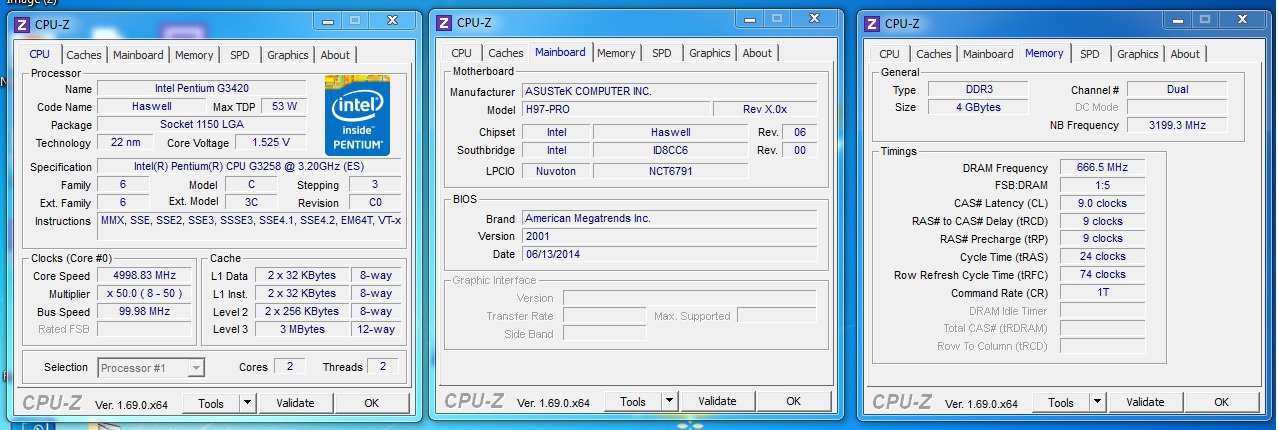Open the Memory tab in the left CPU window
The width and height of the screenshot is (1278, 430).
point(194,55)
